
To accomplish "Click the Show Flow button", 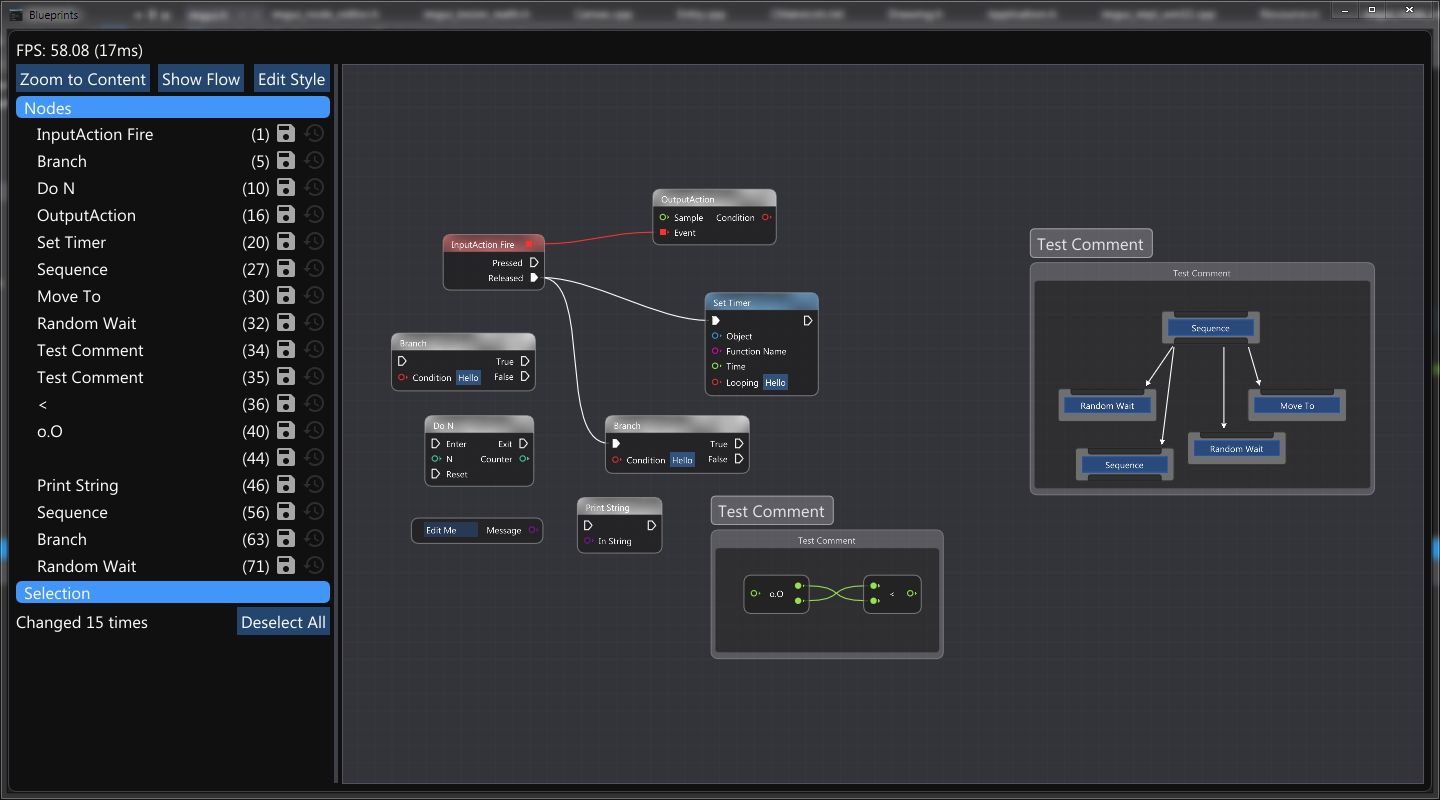I will click(x=201, y=79).
